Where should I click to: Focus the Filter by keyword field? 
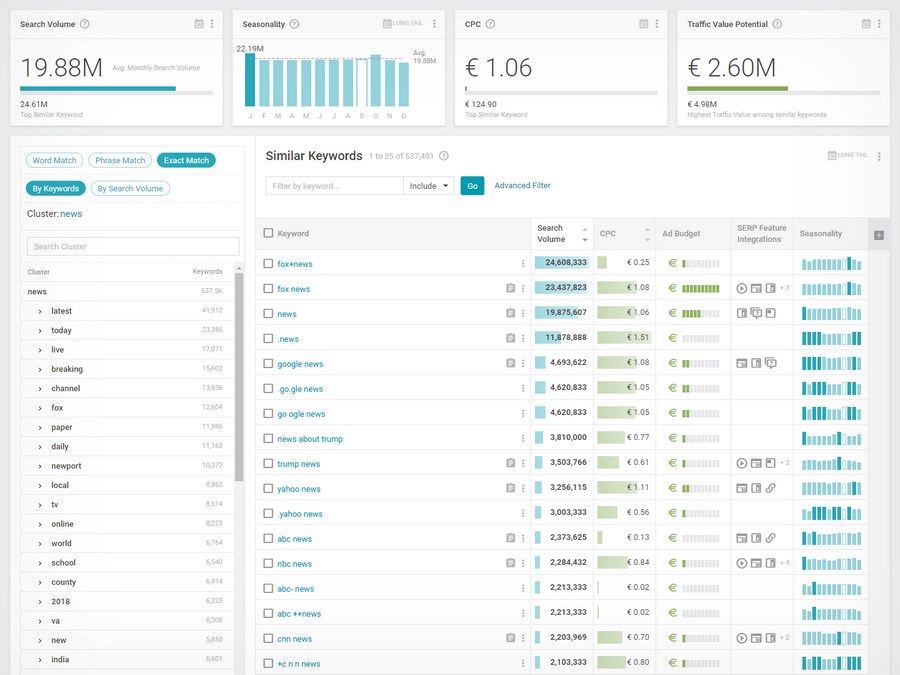pos(335,186)
